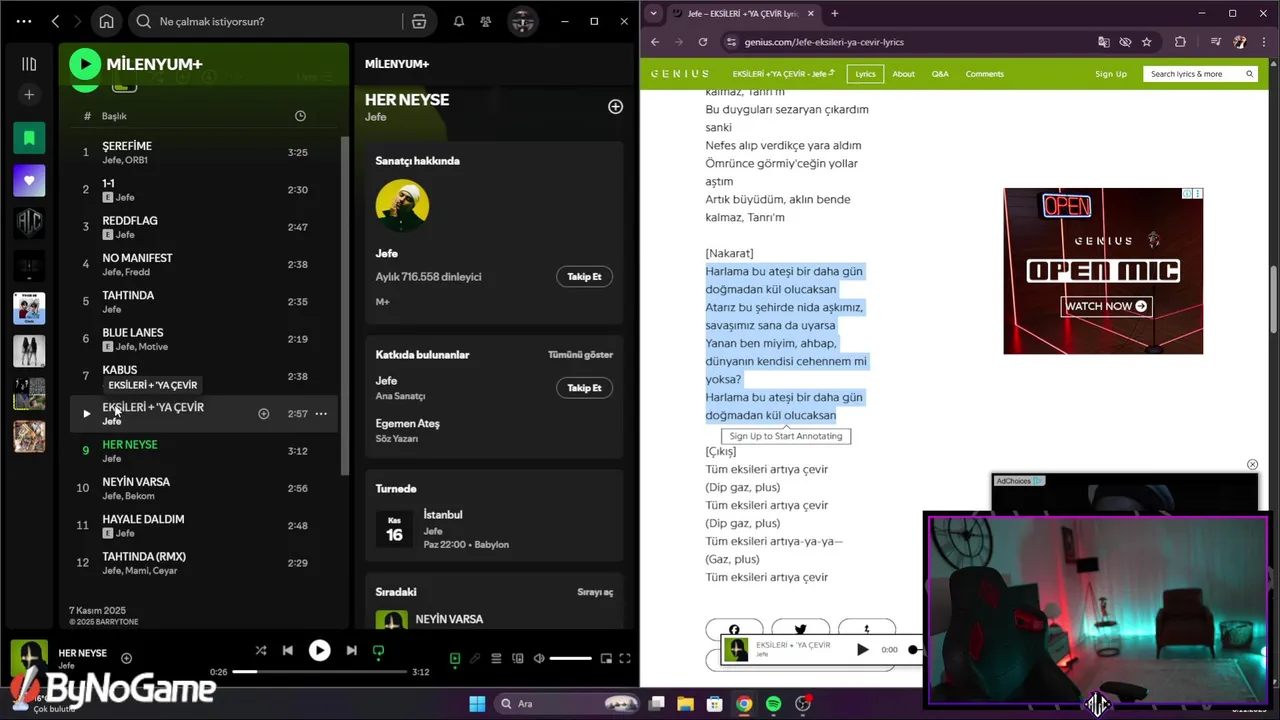The height and width of the screenshot is (720, 1280).
Task: Click the plus create button in the Spotify sidebar
Action: pyautogui.click(x=29, y=95)
